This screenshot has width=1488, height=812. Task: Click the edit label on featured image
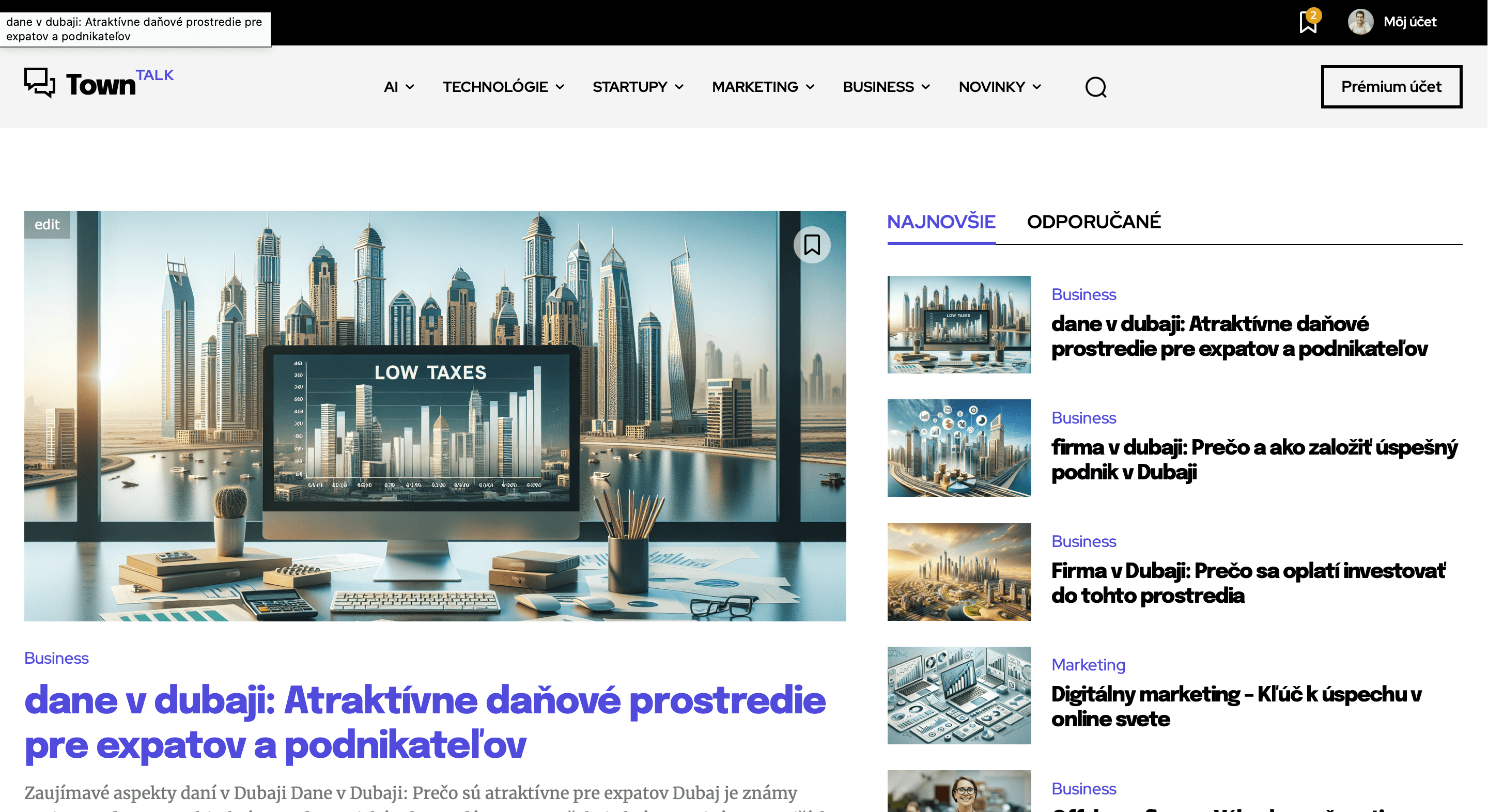[47, 225]
